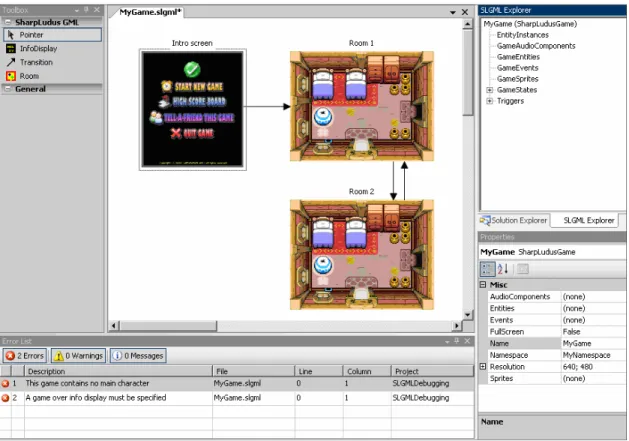Collapse the Misc property category

click(x=483, y=285)
